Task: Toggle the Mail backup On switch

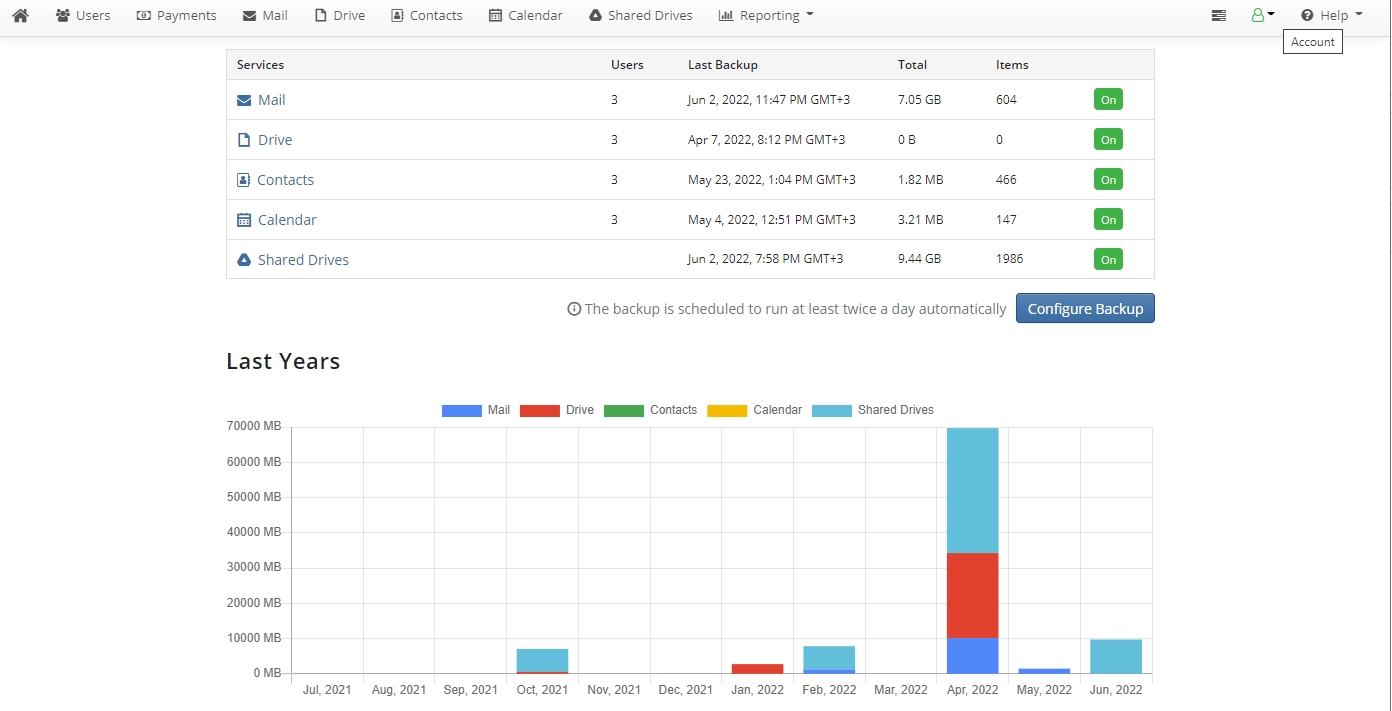Action: click(1108, 100)
